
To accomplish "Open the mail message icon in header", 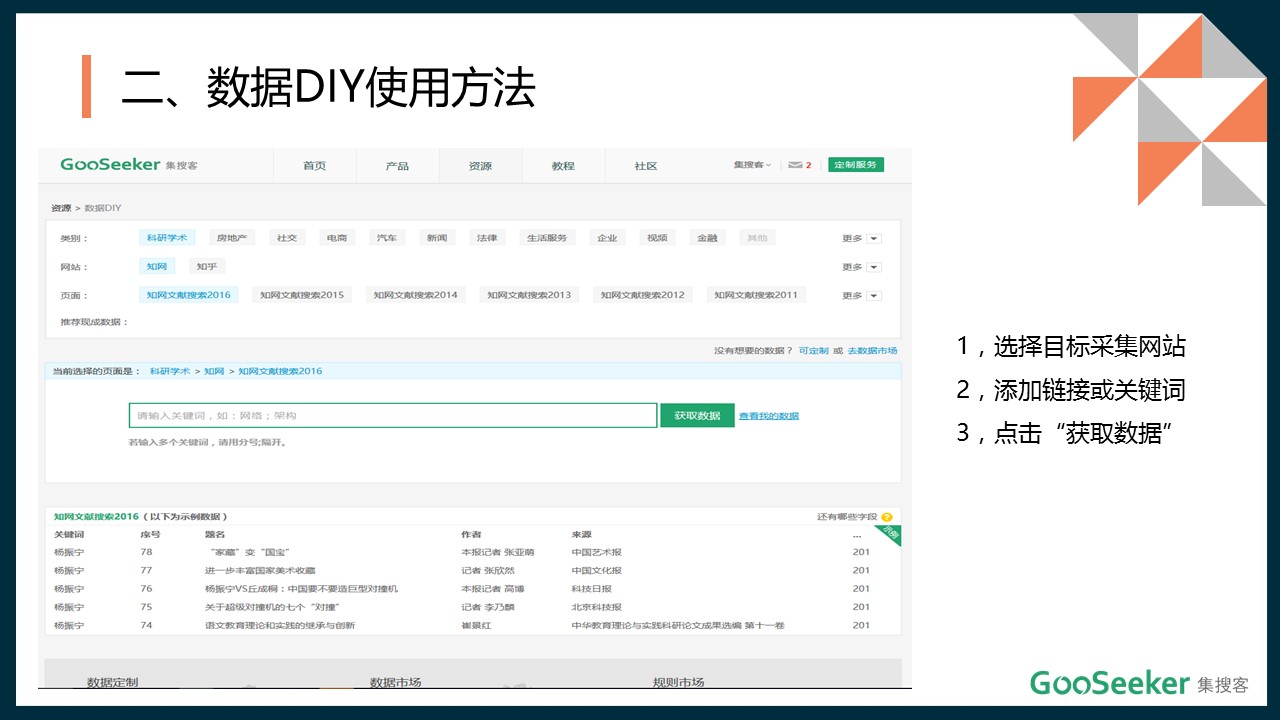I will (x=795, y=165).
